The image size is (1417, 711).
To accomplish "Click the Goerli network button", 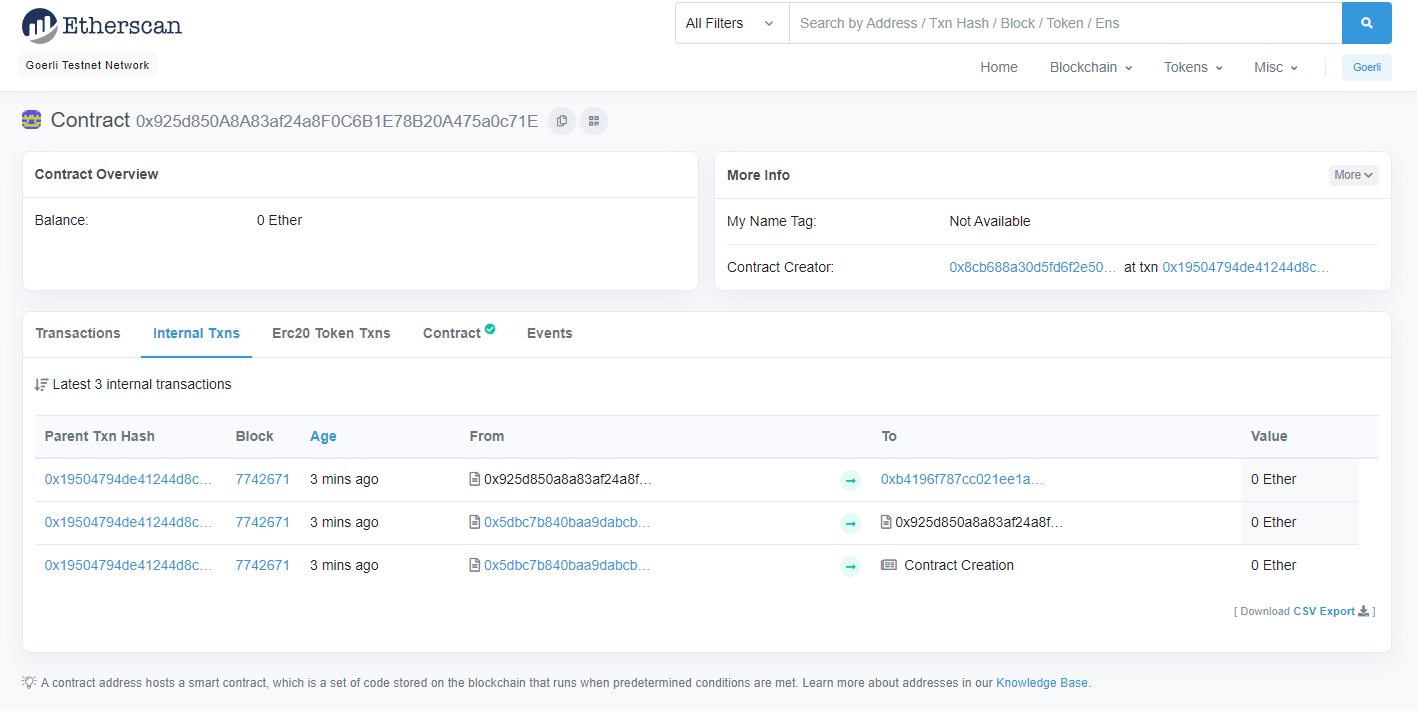I will (x=1367, y=67).
